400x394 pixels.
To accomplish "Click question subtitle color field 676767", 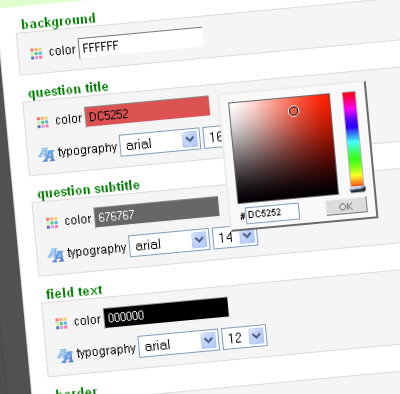I will pyautogui.click(x=156, y=212).
